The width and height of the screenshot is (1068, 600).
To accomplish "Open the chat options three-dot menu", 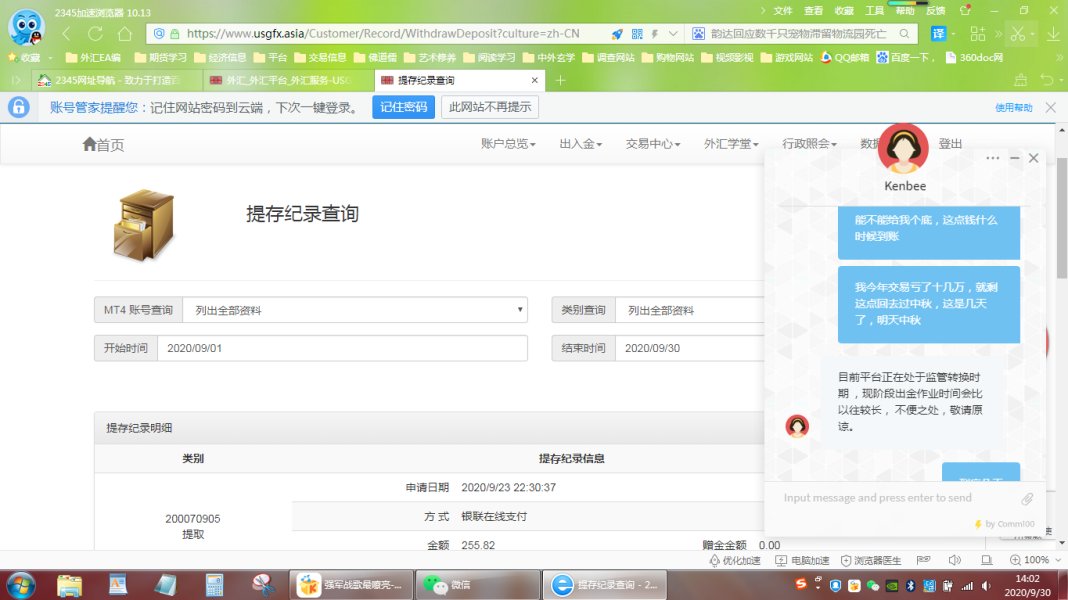I will [992, 158].
